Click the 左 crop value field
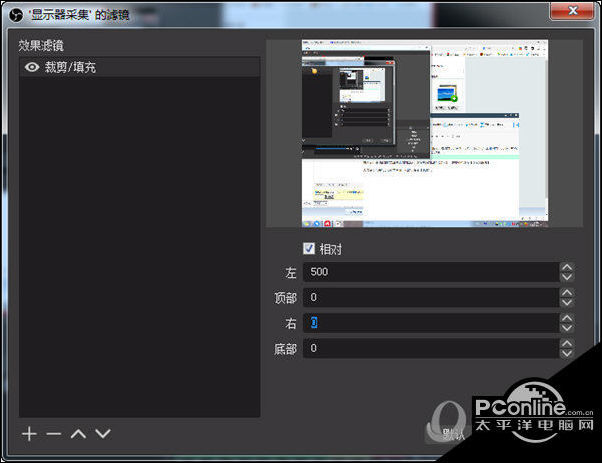Screen dimensions: 602x463 pos(430,272)
